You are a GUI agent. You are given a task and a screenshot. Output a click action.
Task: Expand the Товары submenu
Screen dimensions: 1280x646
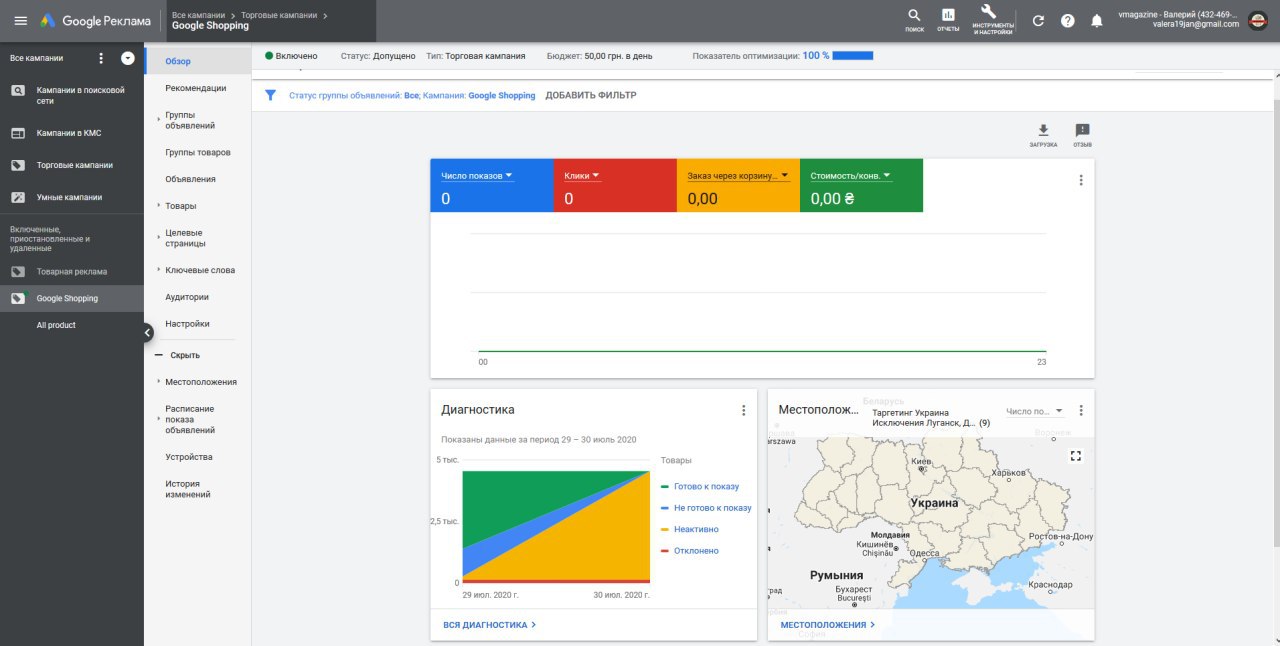coord(158,206)
